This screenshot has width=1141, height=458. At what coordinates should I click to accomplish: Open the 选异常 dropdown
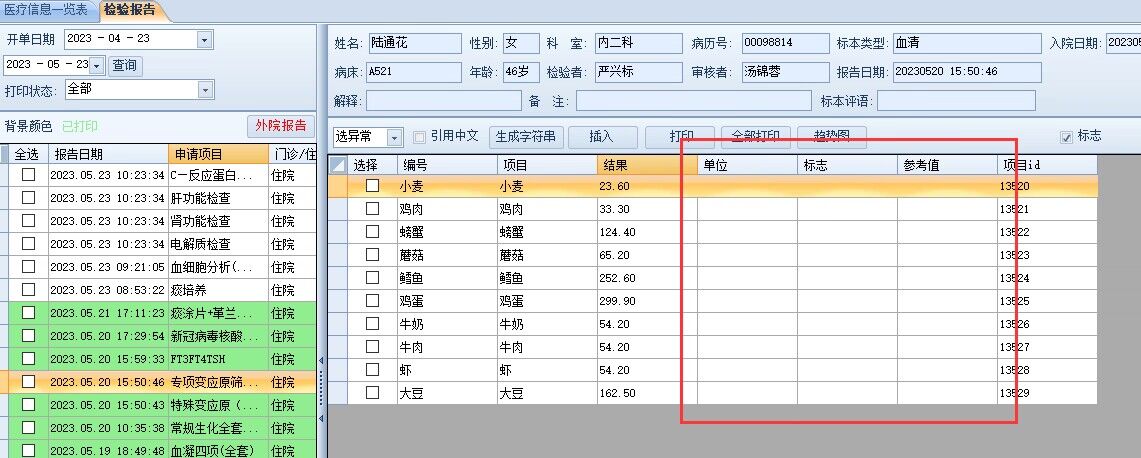[x=394, y=137]
